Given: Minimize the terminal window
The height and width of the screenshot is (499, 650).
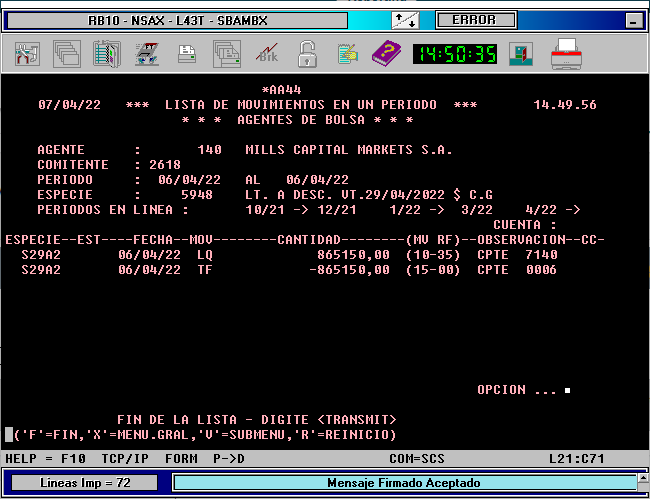Looking at the screenshot, I should click(633, 20).
